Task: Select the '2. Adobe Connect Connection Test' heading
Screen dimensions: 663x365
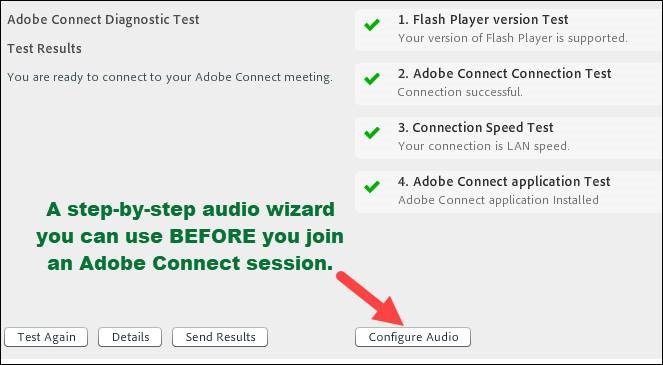Action: [x=504, y=74]
